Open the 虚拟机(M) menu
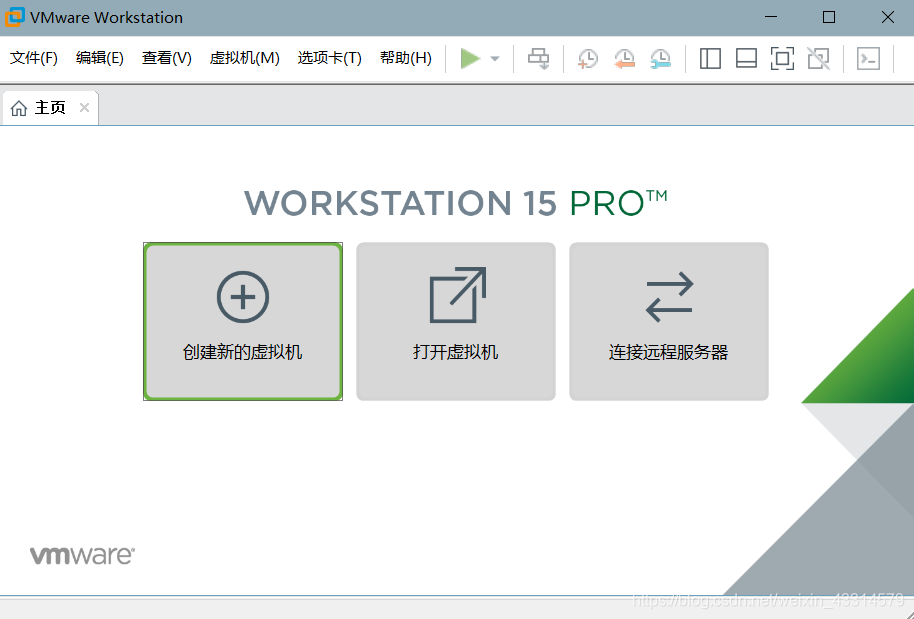The width and height of the screenshot is (914, 619). coord(244,58)
